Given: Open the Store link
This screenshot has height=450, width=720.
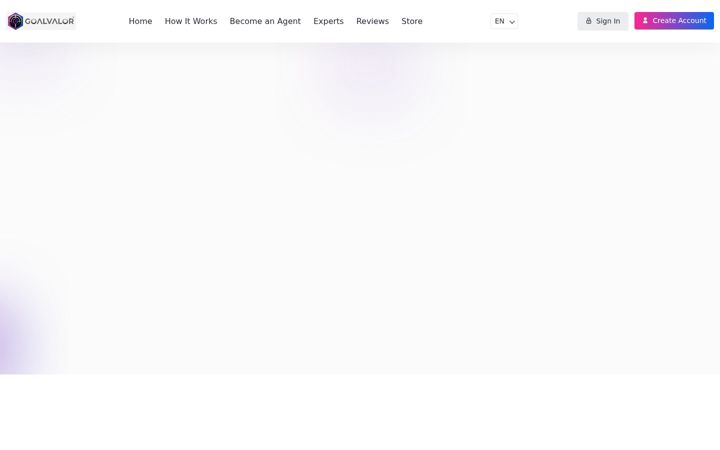Looking at the screenshot, I should click(x=412, y=21).
